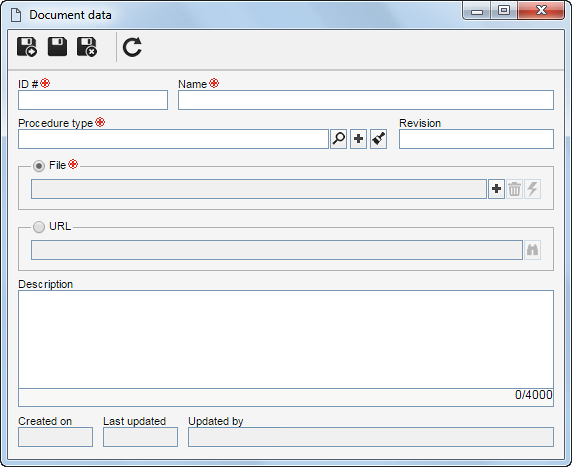This screenshot has height=467, width=572.
Task: Click the lightning bolt icon beside File
Action: (x=533, y=189)
